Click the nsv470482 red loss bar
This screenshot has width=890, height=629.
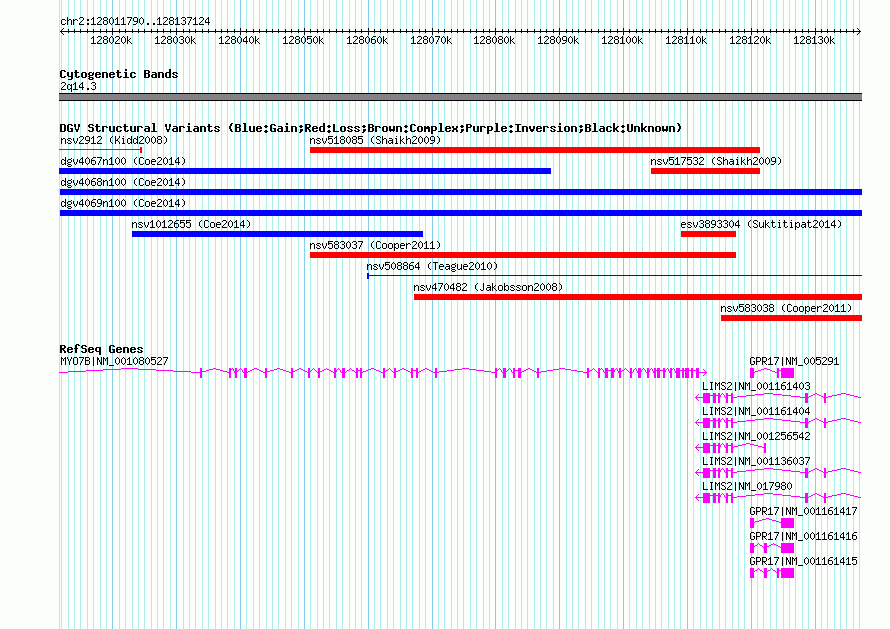coord(638,297)
